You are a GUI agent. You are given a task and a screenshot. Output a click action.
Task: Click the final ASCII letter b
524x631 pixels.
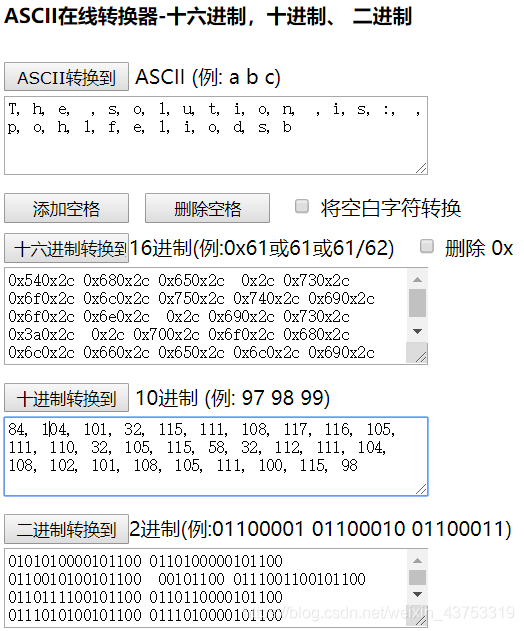tap(287, 128)
